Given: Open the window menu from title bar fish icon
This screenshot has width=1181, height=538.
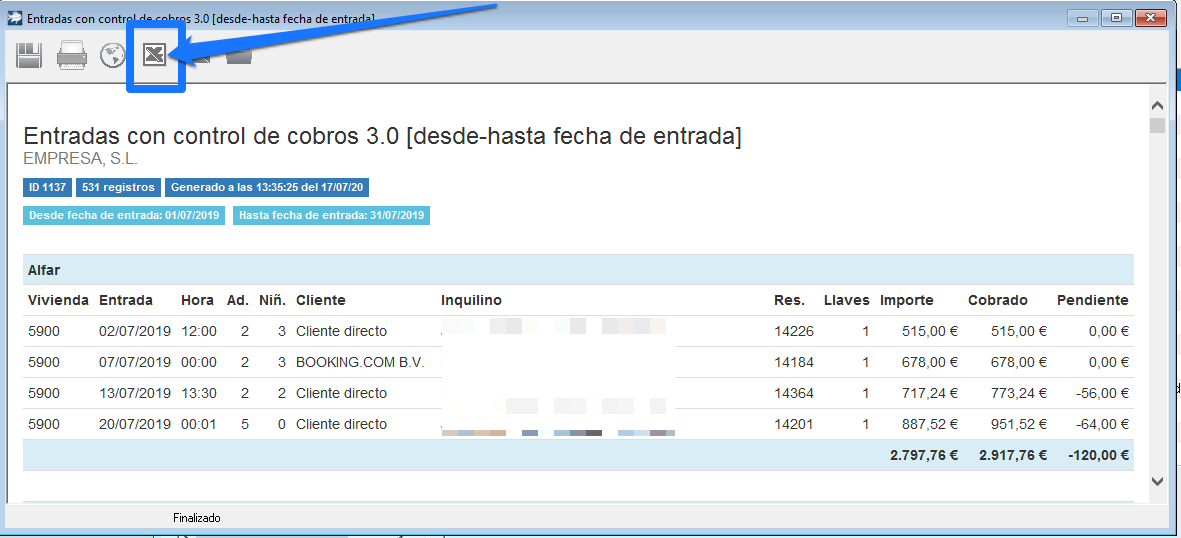Looking at the screenshot, I should (14, 17).
